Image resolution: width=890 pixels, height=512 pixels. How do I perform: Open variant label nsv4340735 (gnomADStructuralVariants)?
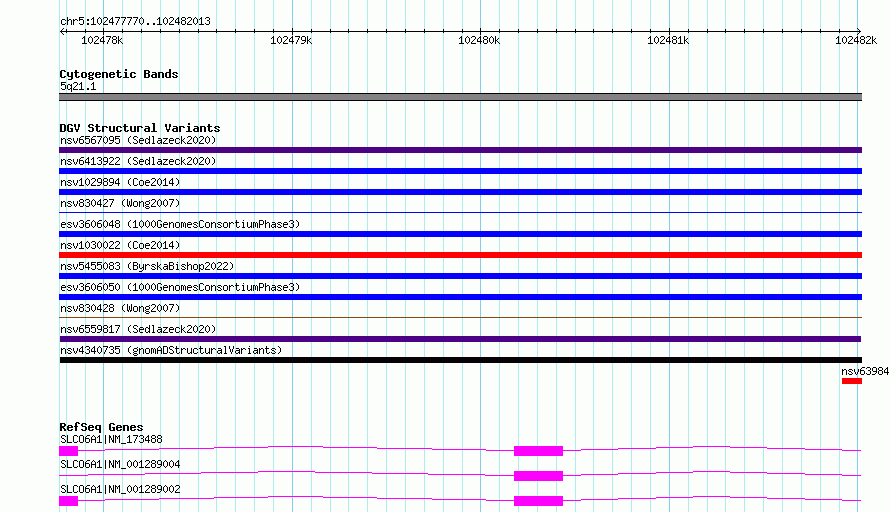coord(171,350)
